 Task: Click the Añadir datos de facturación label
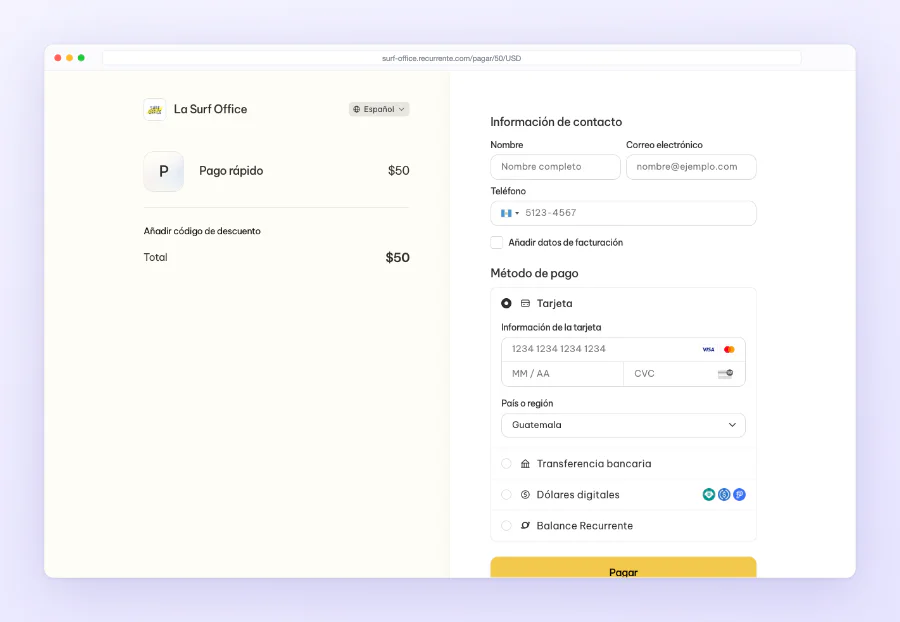pyautogui.click(x=565, y=243)
